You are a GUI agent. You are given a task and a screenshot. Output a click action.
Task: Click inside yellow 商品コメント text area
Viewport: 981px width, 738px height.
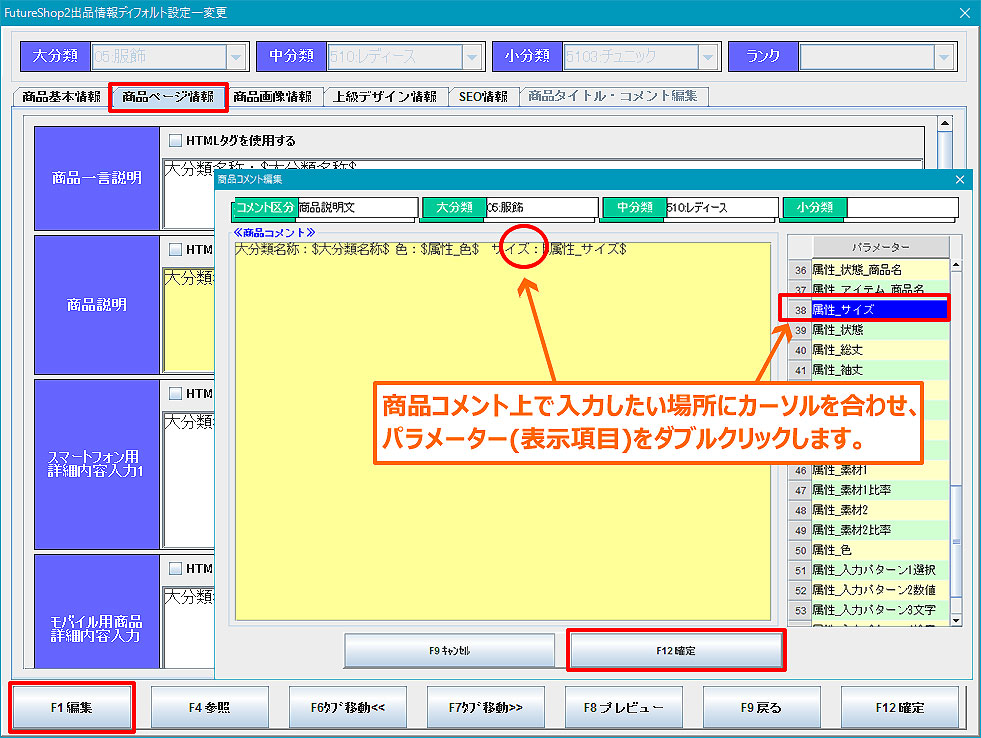point(500,450)
